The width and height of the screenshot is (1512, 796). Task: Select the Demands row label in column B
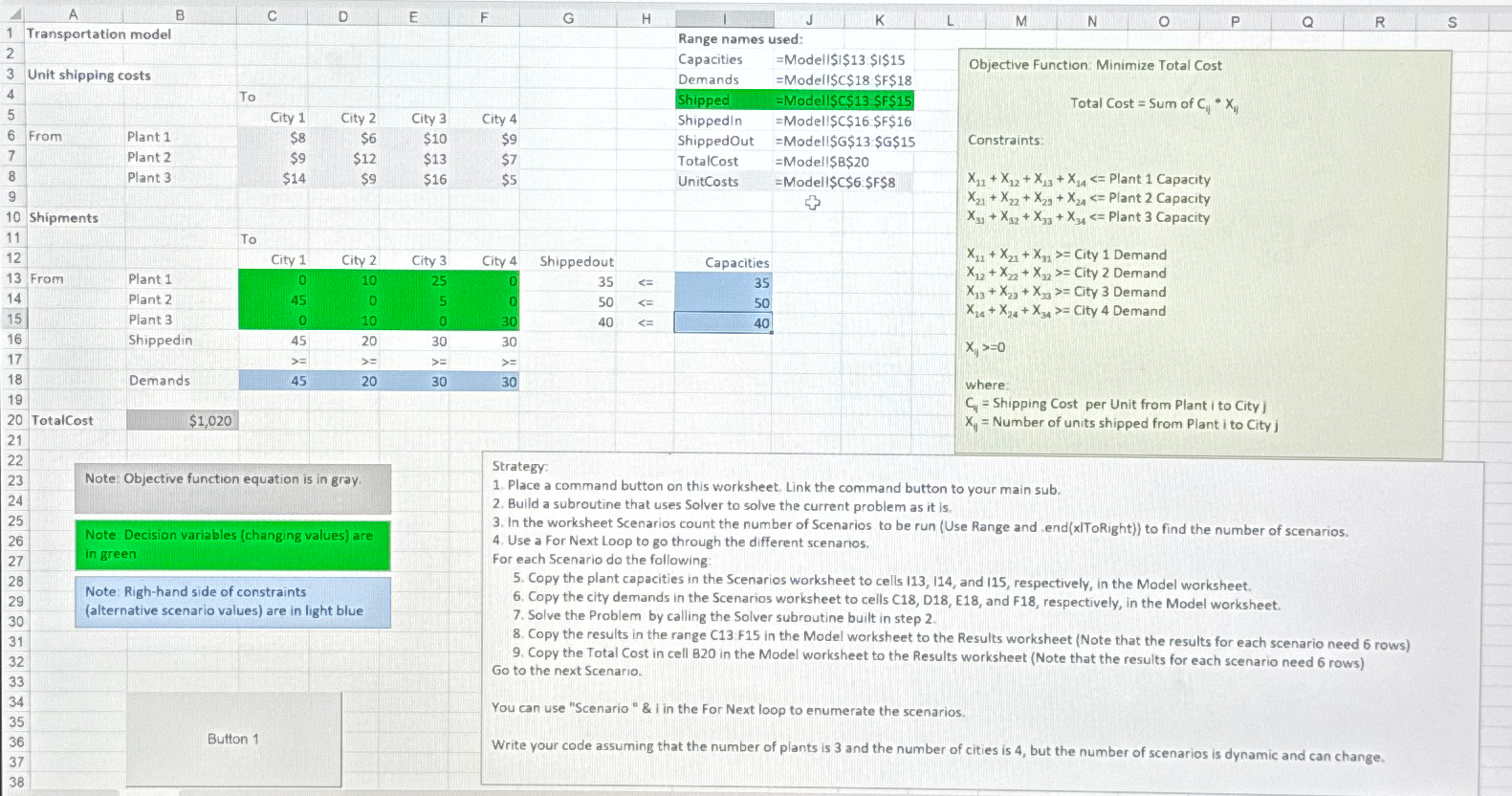point(159,380)
